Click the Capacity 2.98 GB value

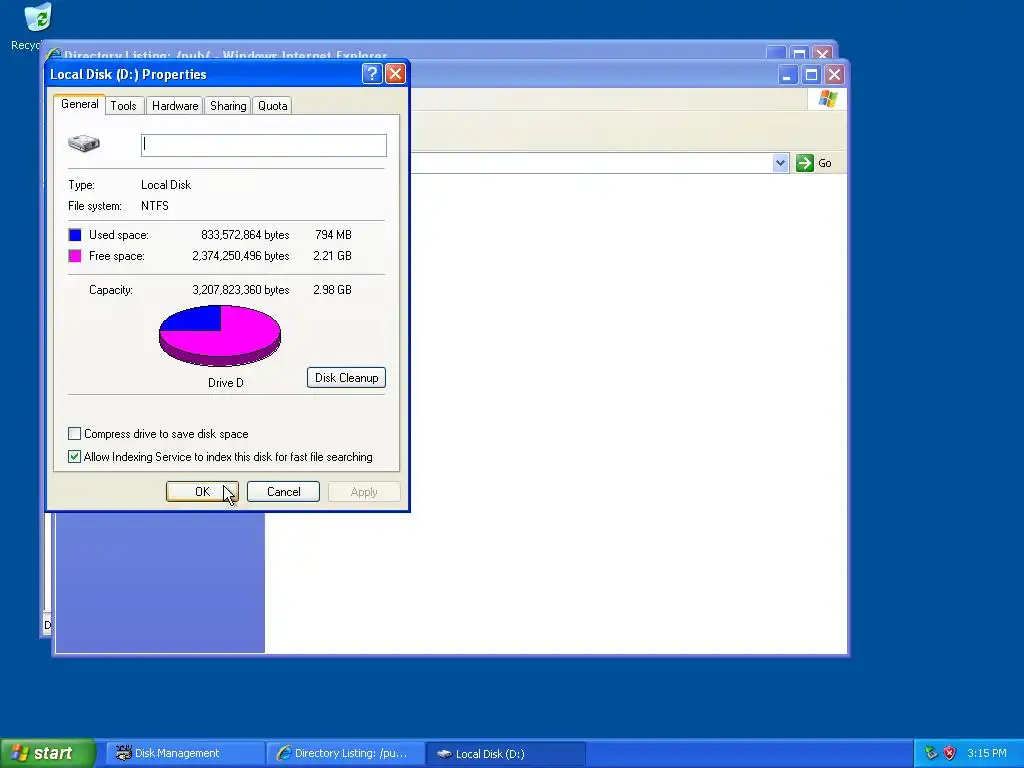point(332,290)
